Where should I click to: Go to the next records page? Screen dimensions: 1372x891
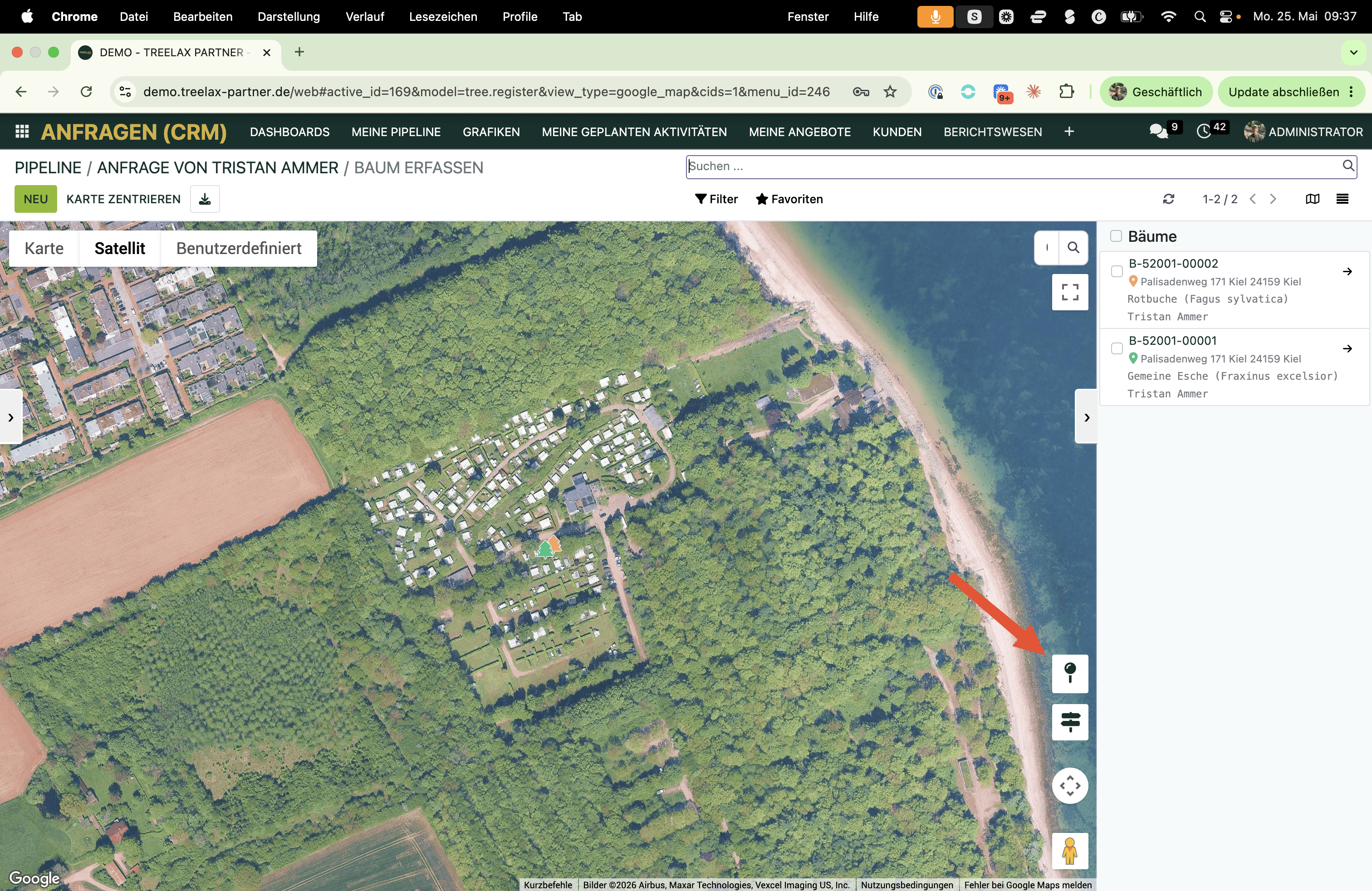pyautogui.click(x=1273, y=199)
